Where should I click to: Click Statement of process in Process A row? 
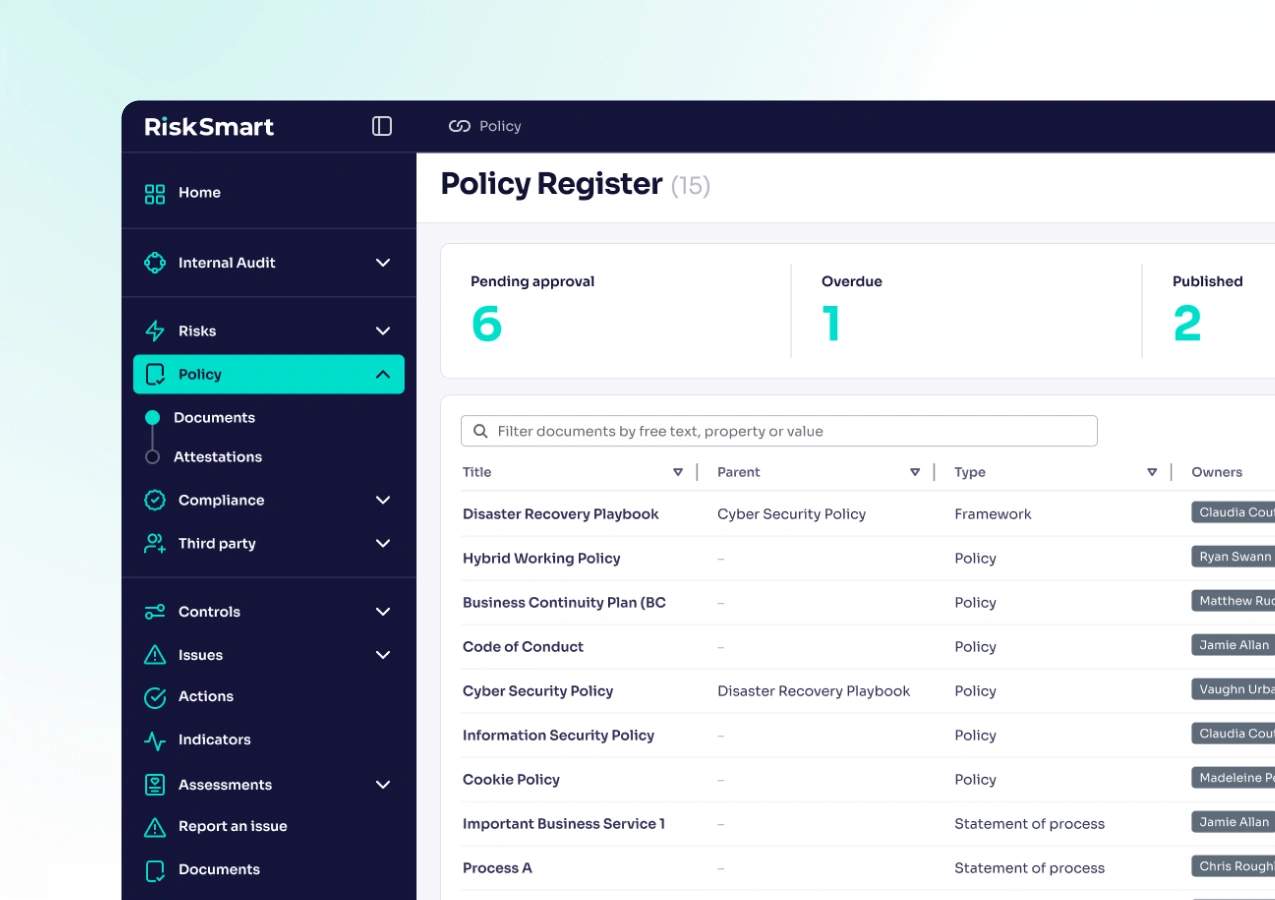(1030, 868)
